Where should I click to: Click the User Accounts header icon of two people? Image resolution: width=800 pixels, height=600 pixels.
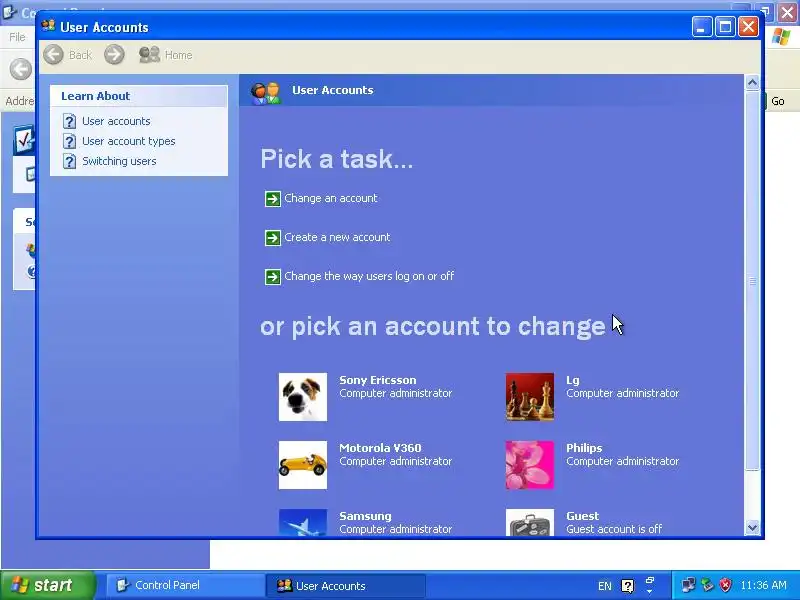tap(265, 93)
